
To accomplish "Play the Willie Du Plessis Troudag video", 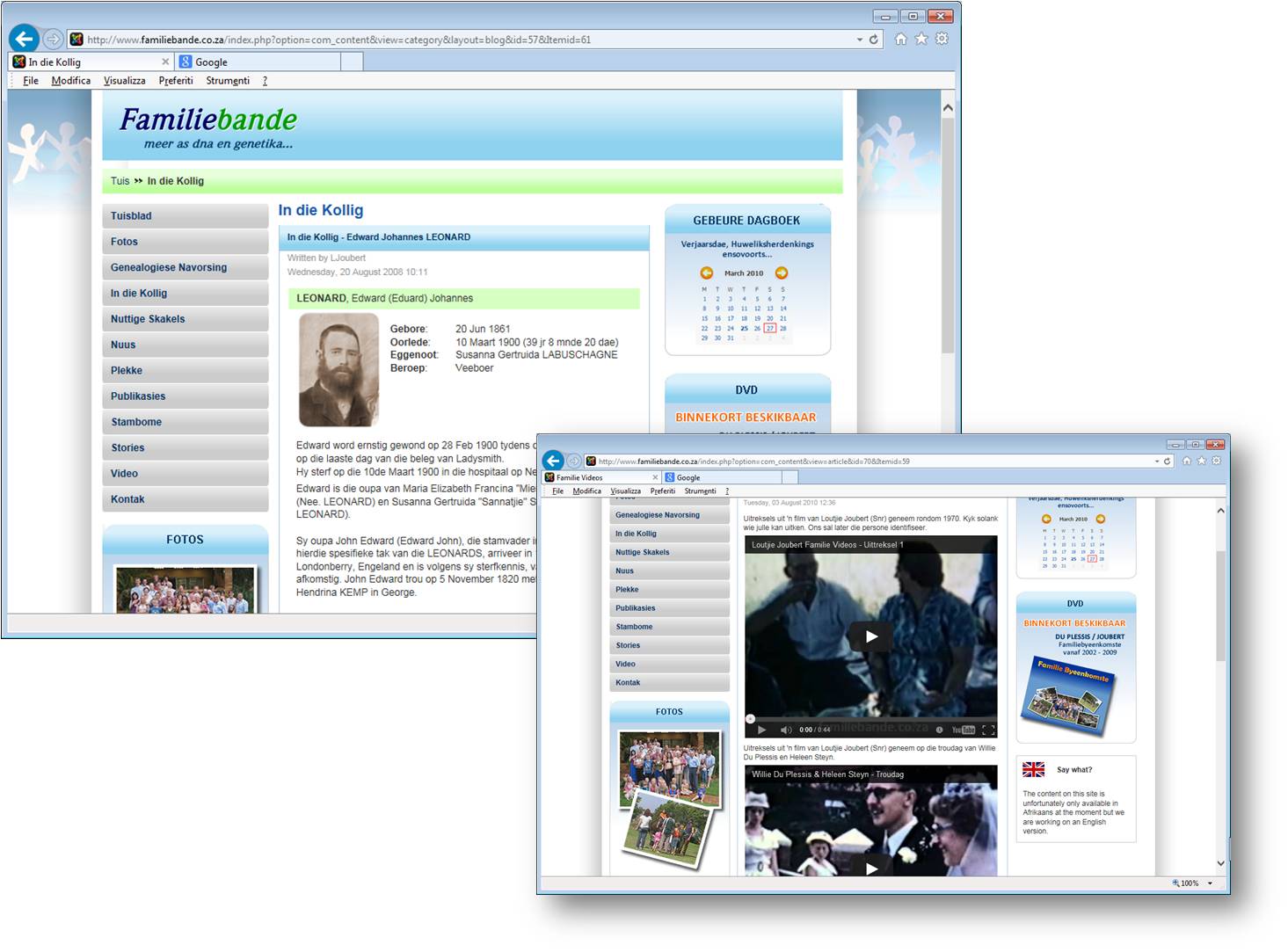I will 871,868.
